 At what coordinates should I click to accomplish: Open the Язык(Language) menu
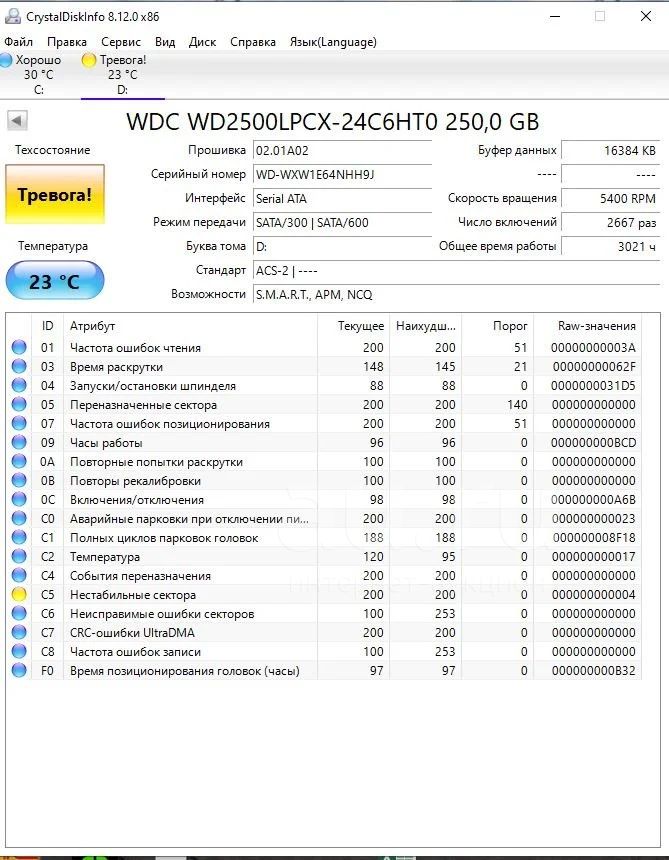tap(333, 42)
